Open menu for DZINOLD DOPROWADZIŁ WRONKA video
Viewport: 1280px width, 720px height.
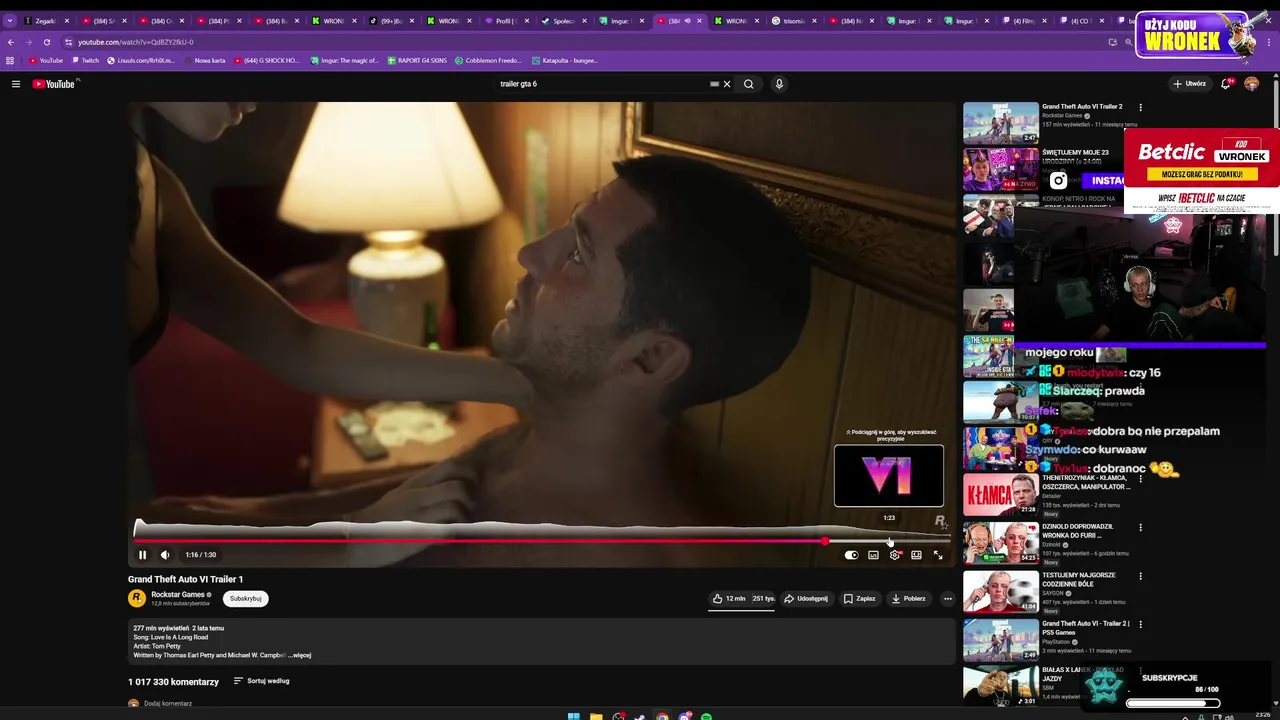pos(1140,528)
